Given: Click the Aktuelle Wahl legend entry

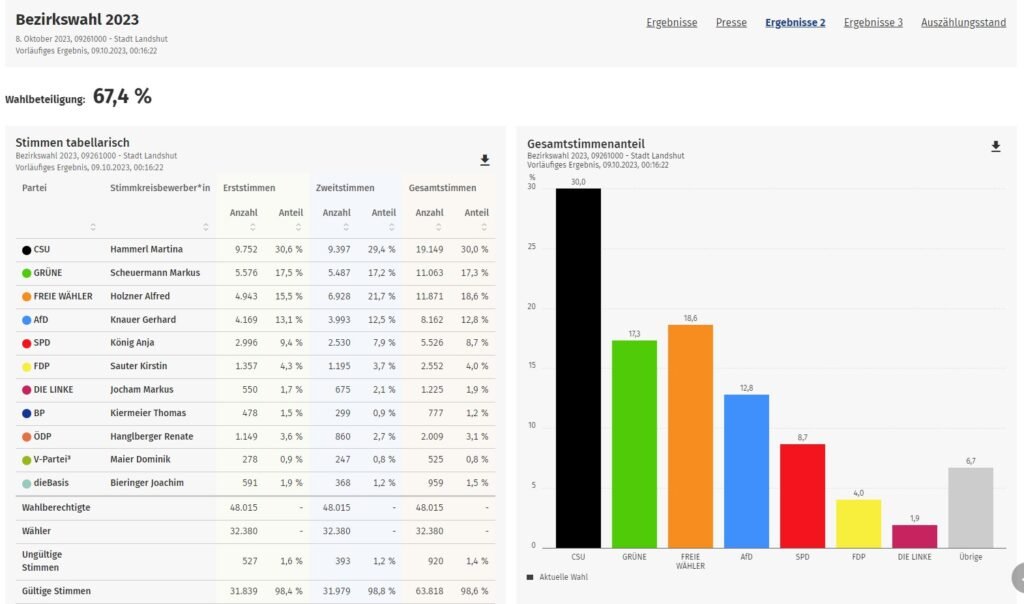Looking at the screenshot, I should click(557, 577).
